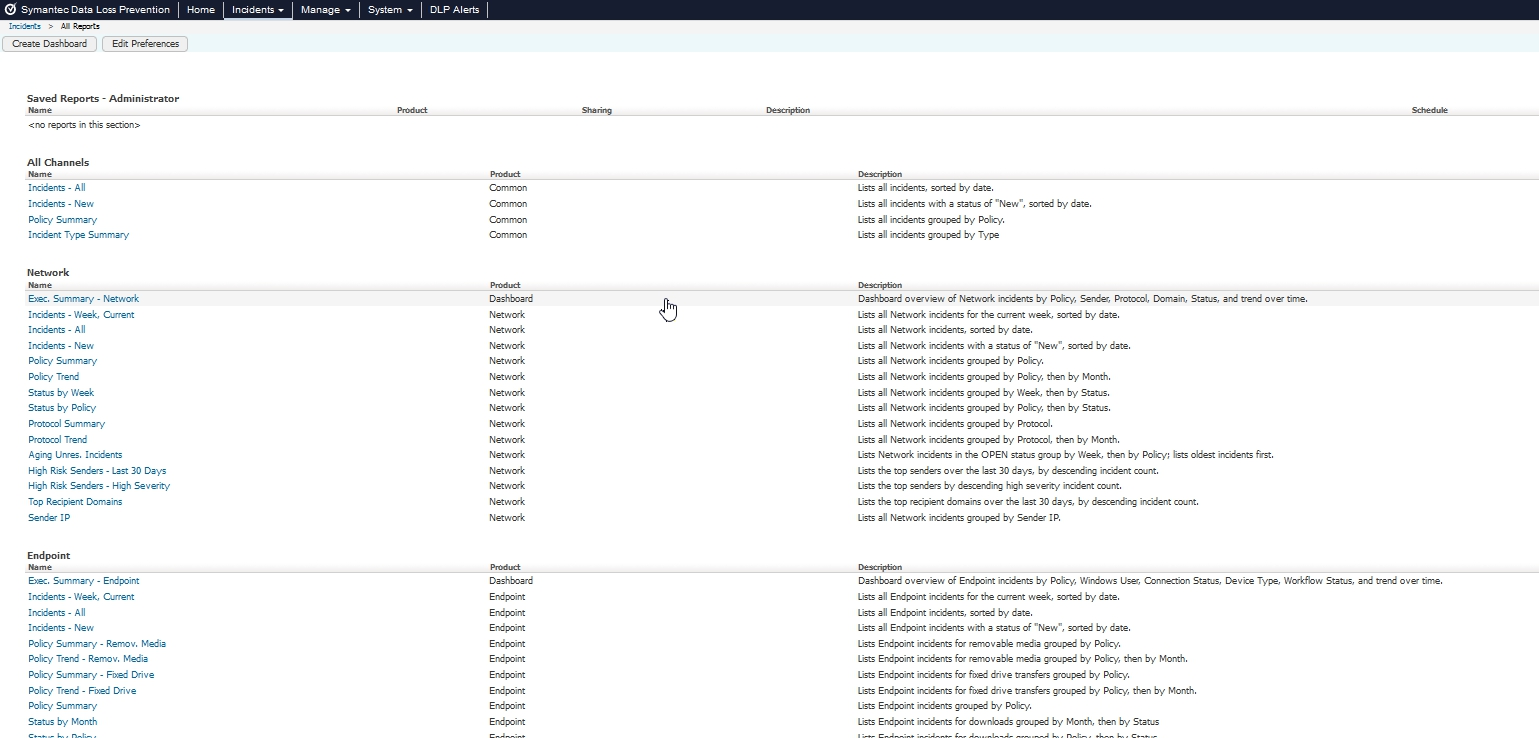Open the Incident Type Summary report
Viewport: 1539px width, 738px height.
point(79,235)
